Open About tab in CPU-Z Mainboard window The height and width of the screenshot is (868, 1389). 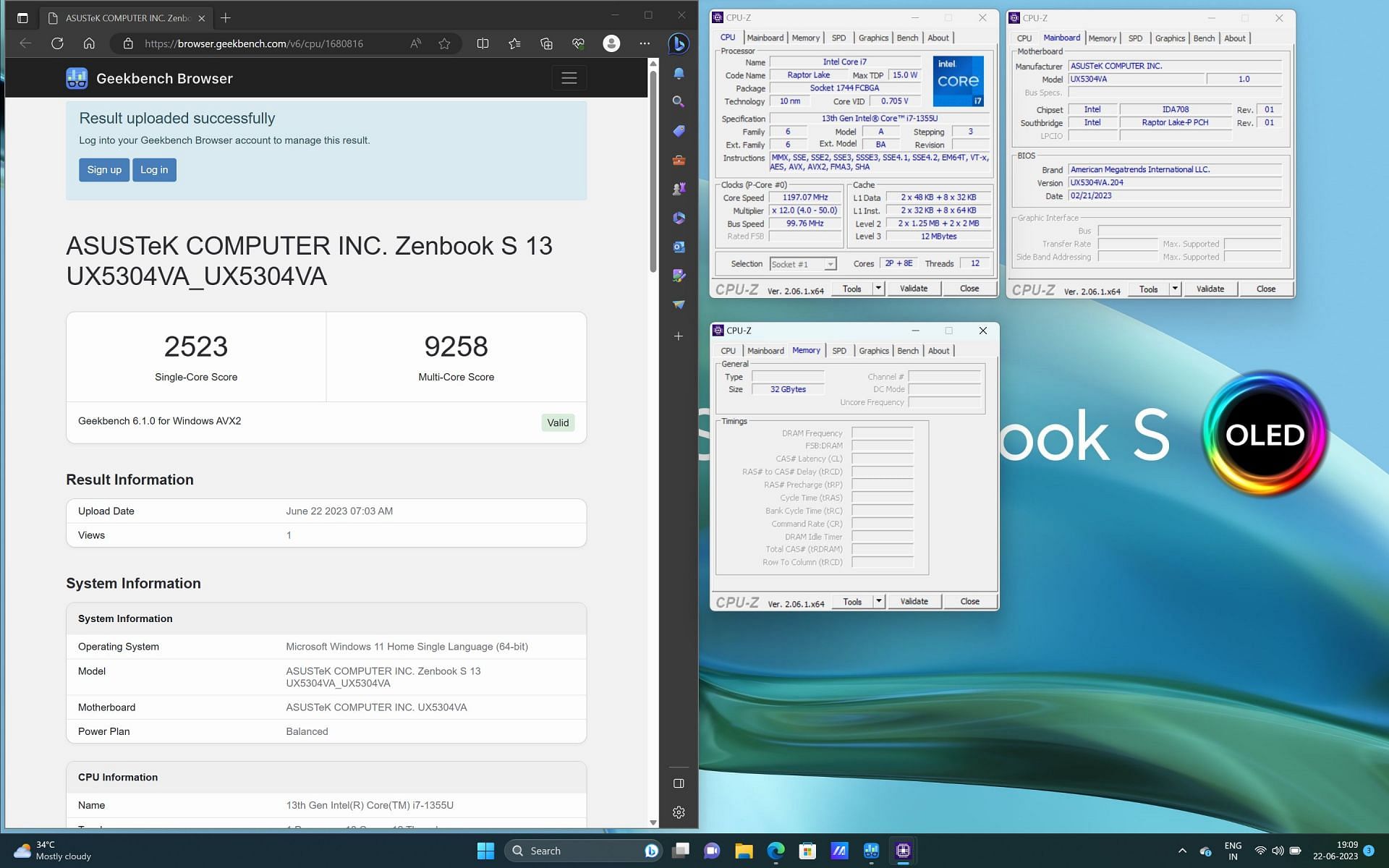tap(1235, 38)
